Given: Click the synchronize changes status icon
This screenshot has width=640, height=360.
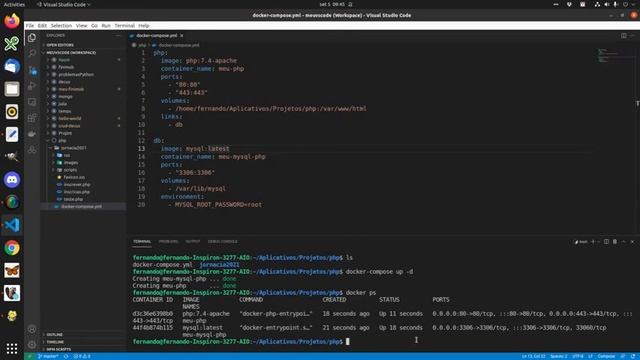Looking at the screenshot, I should click(66, 356).
